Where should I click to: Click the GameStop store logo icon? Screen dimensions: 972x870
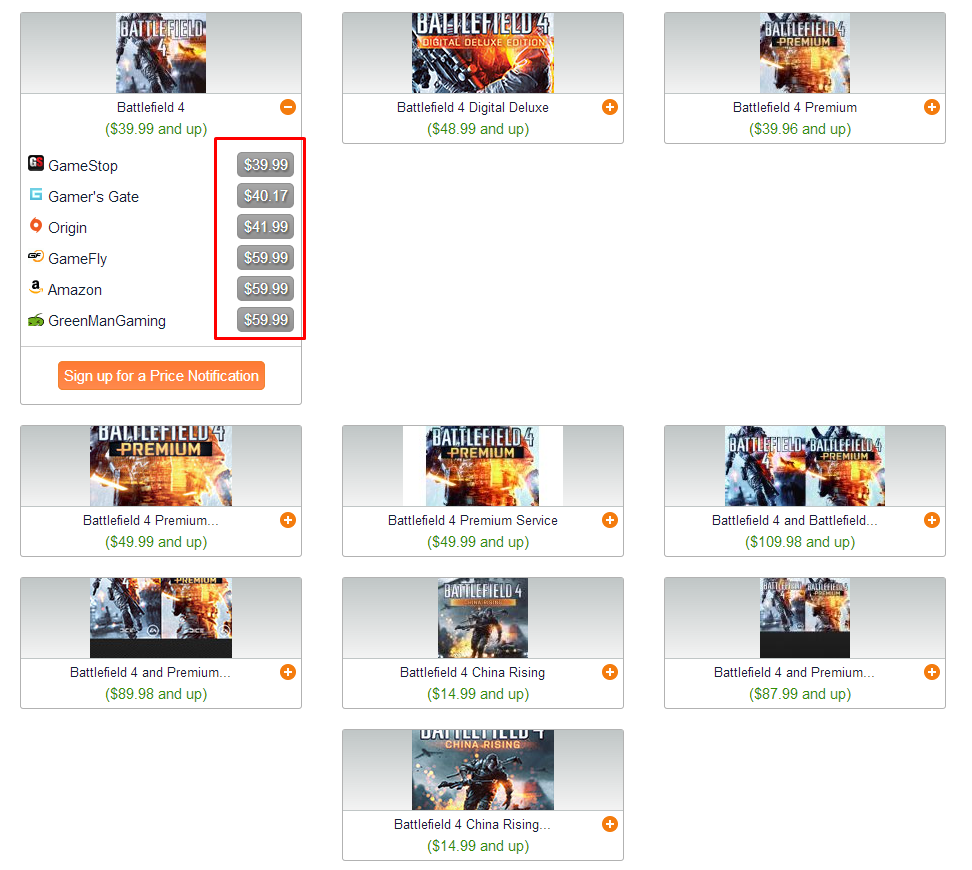click(36, 163)
